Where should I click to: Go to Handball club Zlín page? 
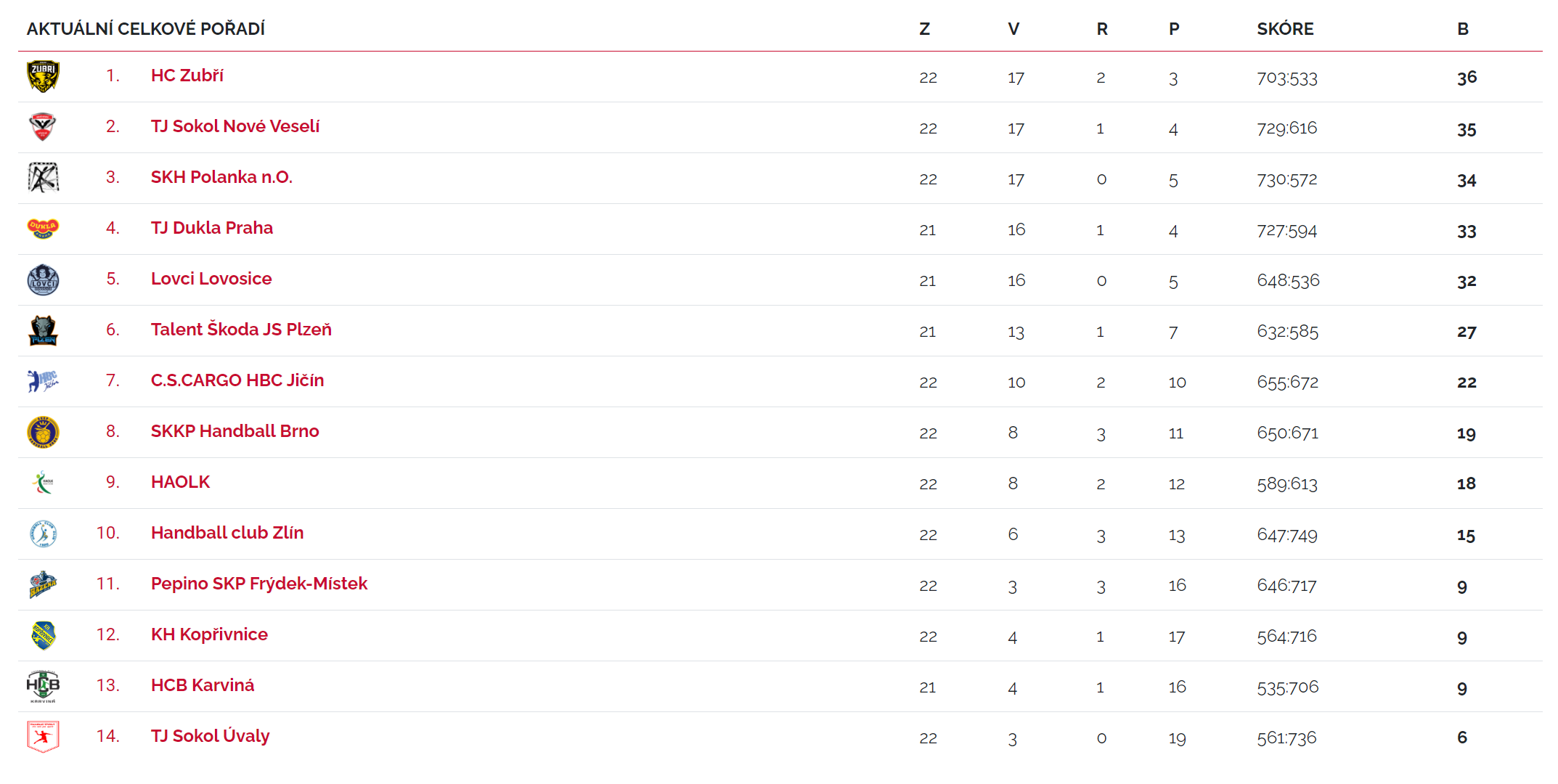point(227,533)
